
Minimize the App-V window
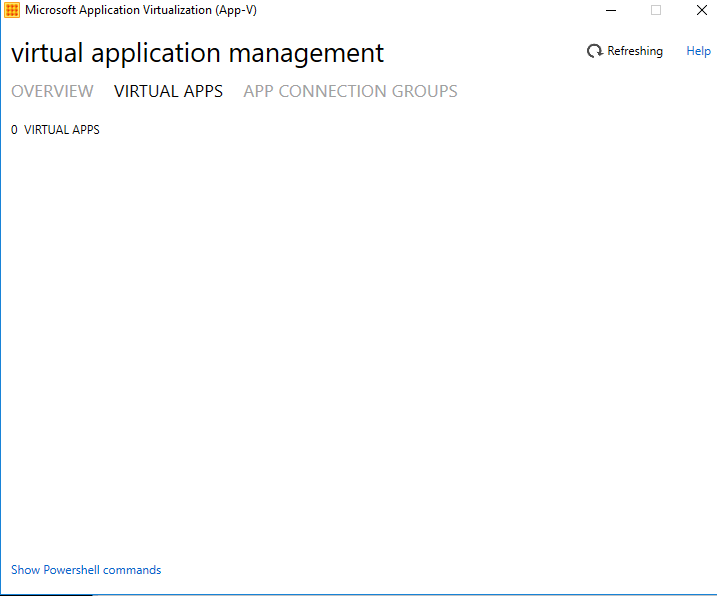[x=611, y=10]
